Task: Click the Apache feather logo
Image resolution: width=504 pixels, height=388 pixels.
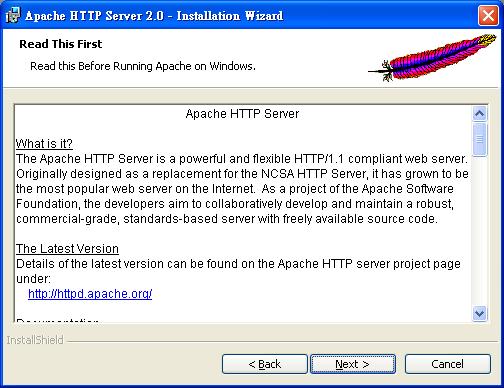Action: [x=432, y=57]
